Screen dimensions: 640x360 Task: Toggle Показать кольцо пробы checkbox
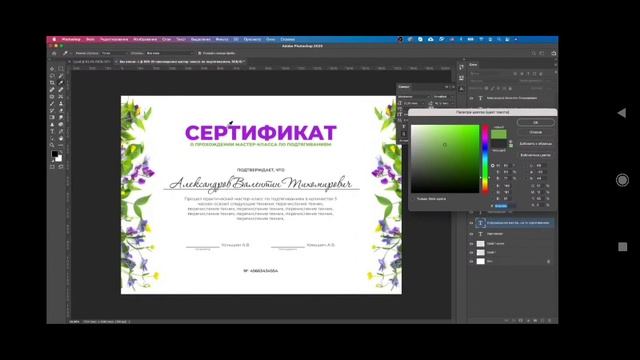[x=200, y=53]
